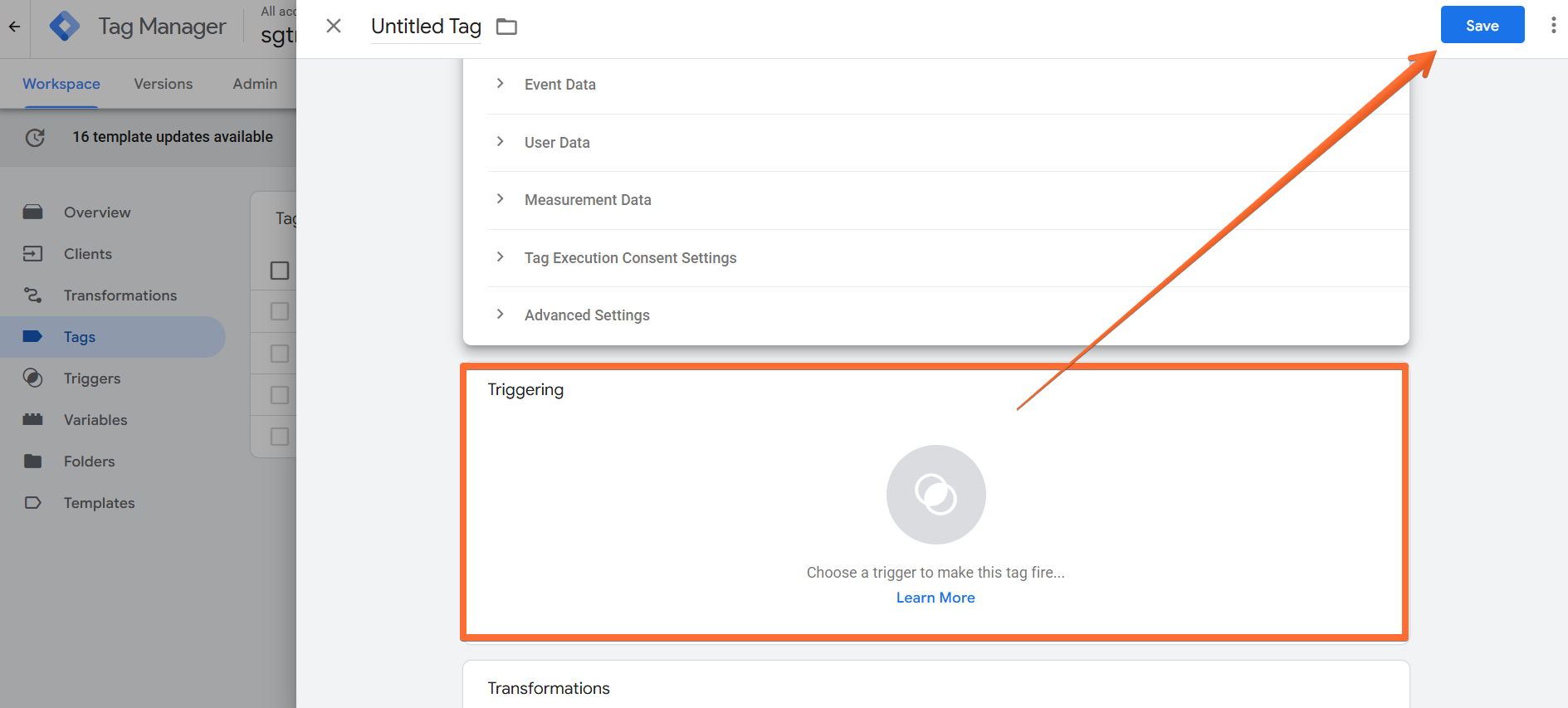Close the Untitled Tag editor panel
Image resolution: width=1568 pixels, height=708 pixels.
334,26
